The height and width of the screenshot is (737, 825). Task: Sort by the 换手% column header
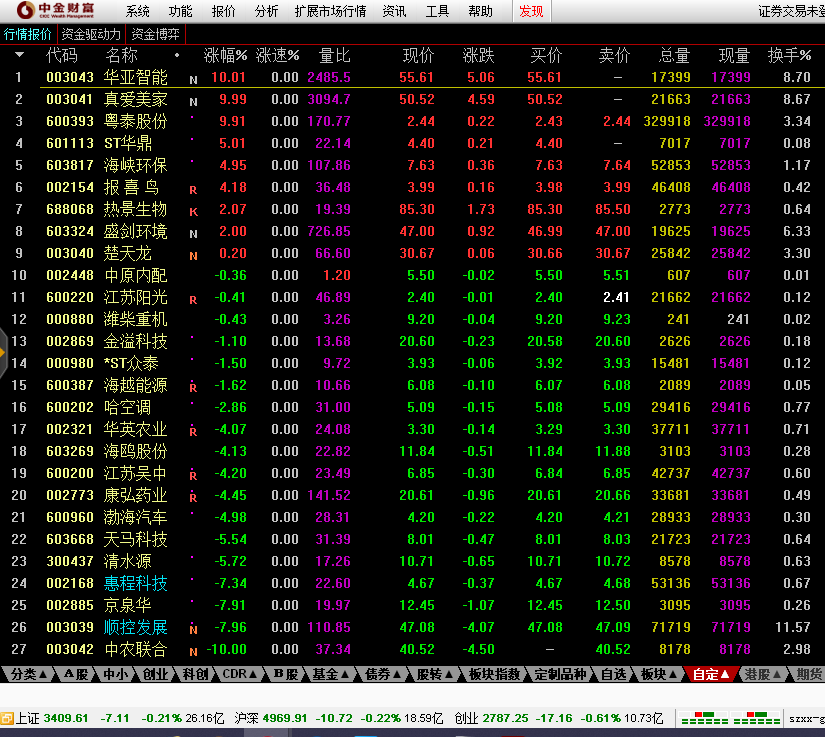(789, 55)
